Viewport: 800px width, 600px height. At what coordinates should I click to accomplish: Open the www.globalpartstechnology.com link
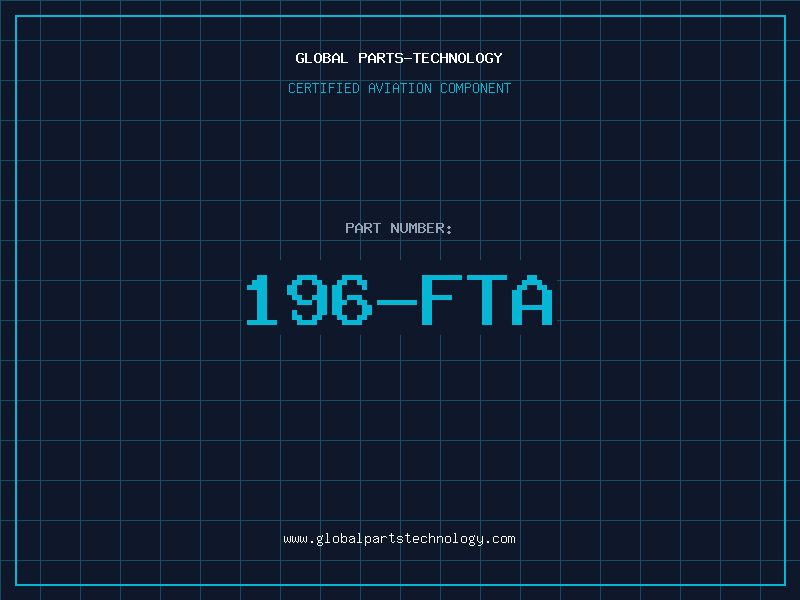tap(399, 539)
